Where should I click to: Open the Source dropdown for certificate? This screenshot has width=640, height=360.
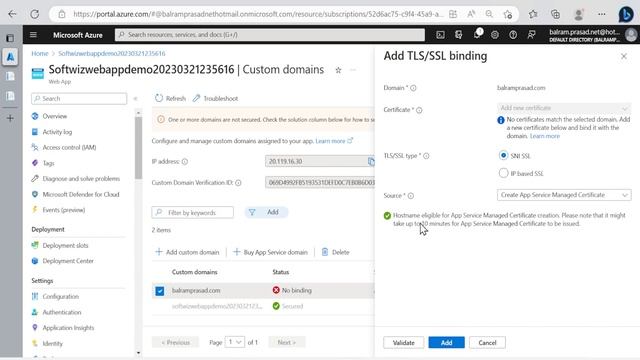pyautogui.click(x=564, y=195)
